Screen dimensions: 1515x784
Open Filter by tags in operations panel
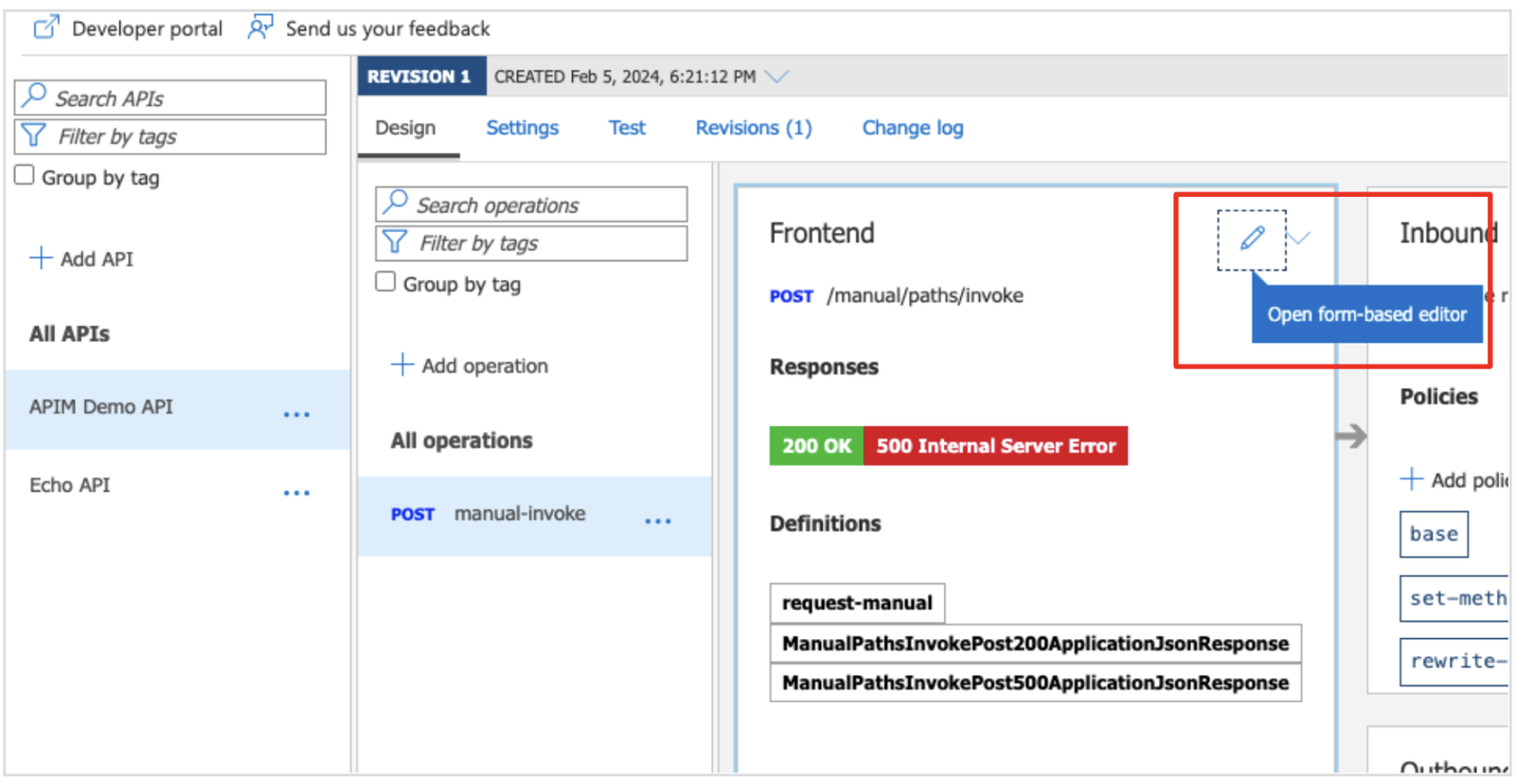tap(531, 243)
